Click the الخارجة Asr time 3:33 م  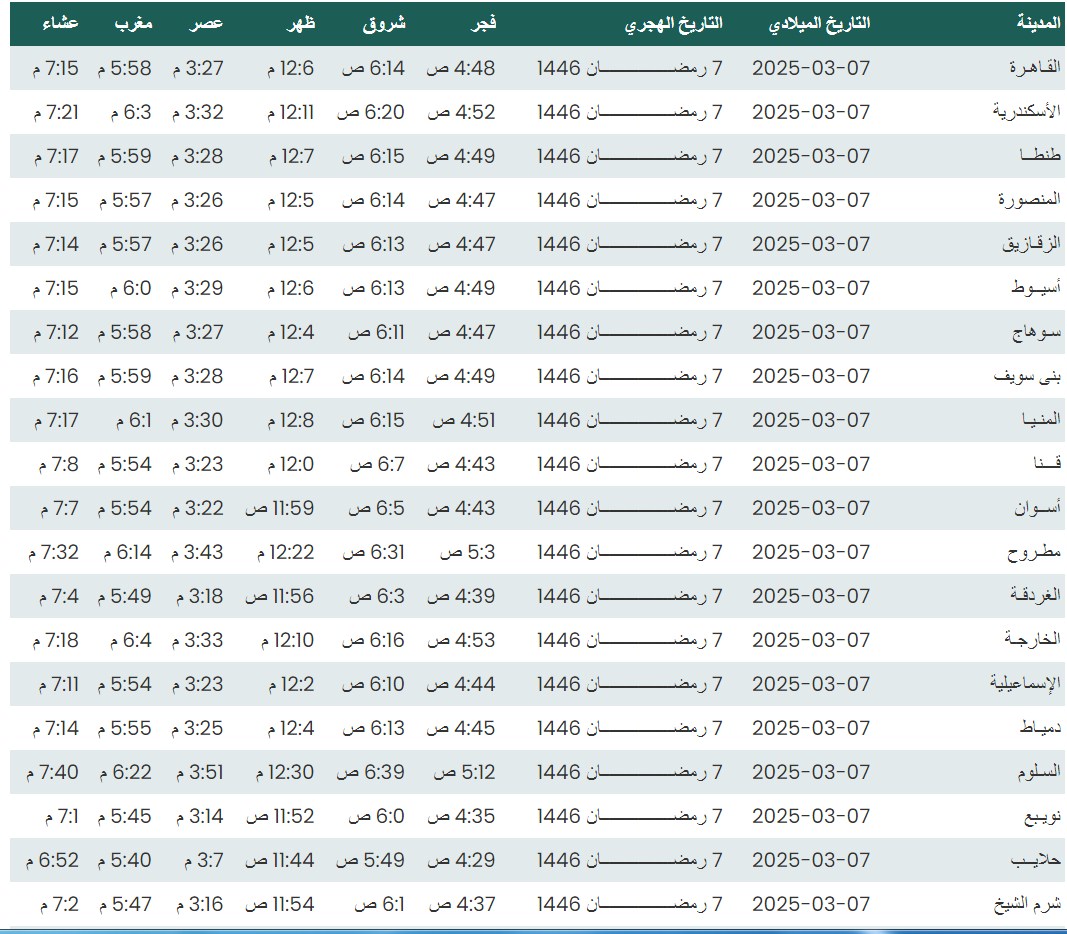pyautogui.click(x=197, y=640)
